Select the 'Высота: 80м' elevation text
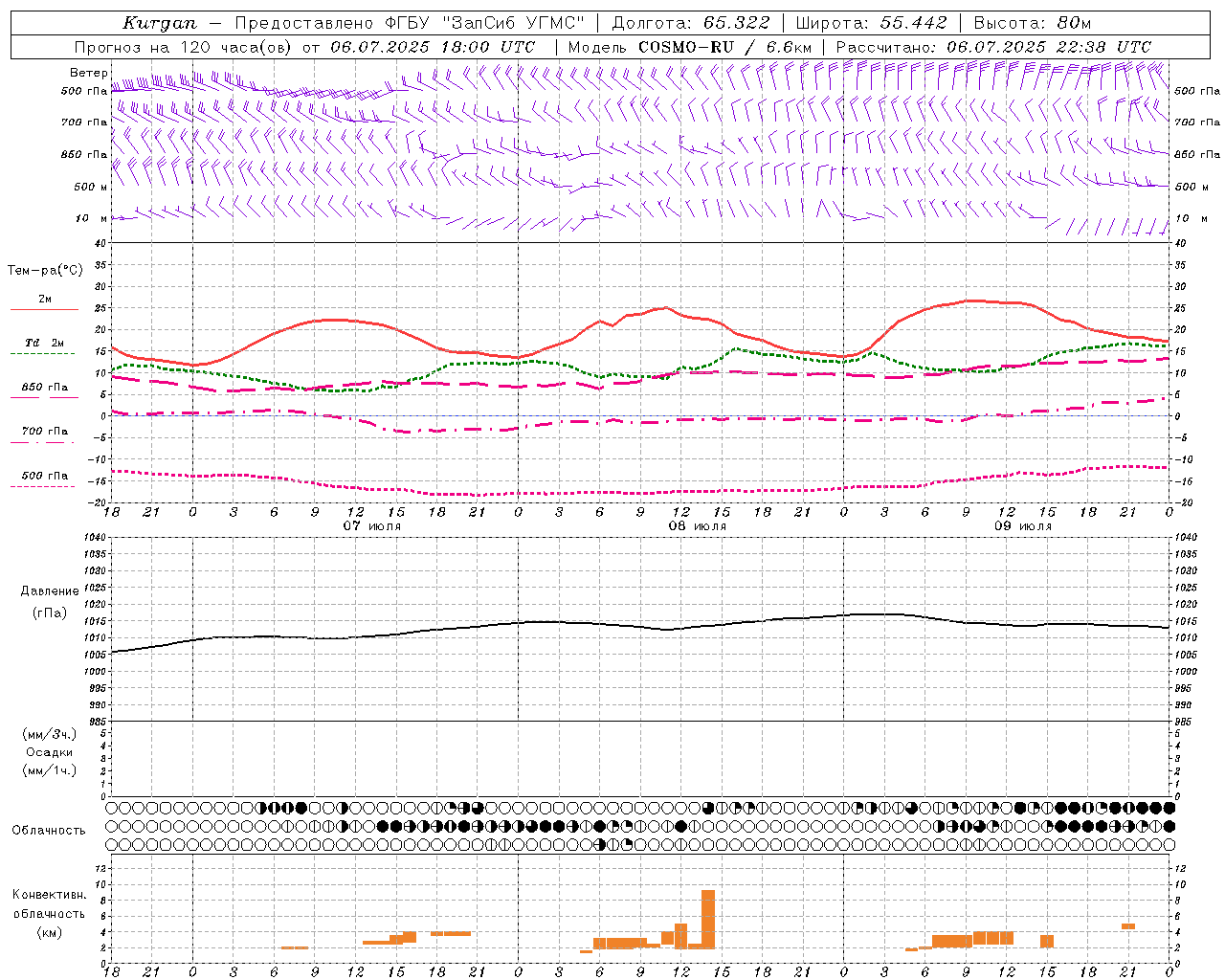 (1032, 23)
